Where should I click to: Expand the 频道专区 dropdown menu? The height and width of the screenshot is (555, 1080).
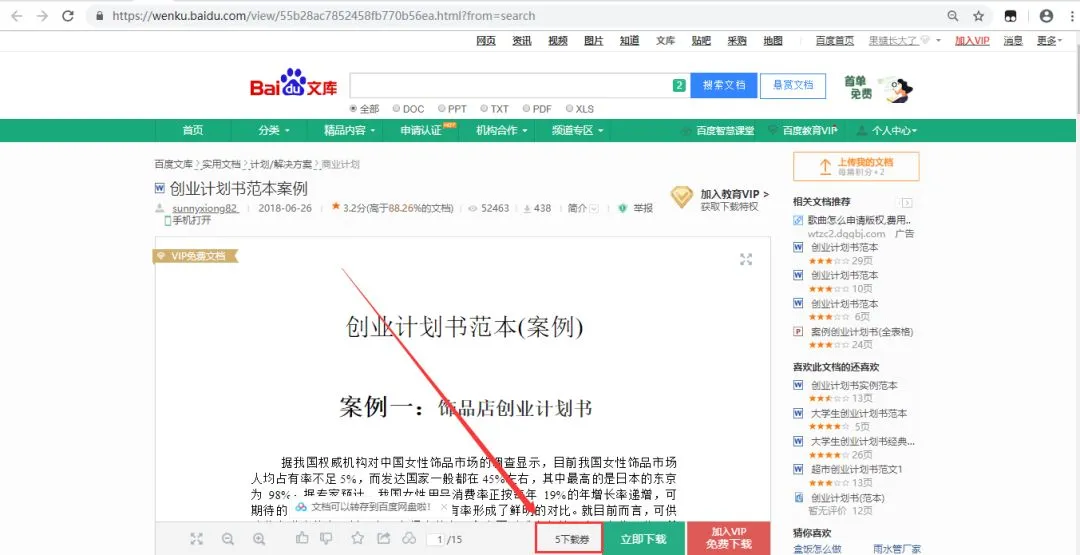tap(577, 130)
